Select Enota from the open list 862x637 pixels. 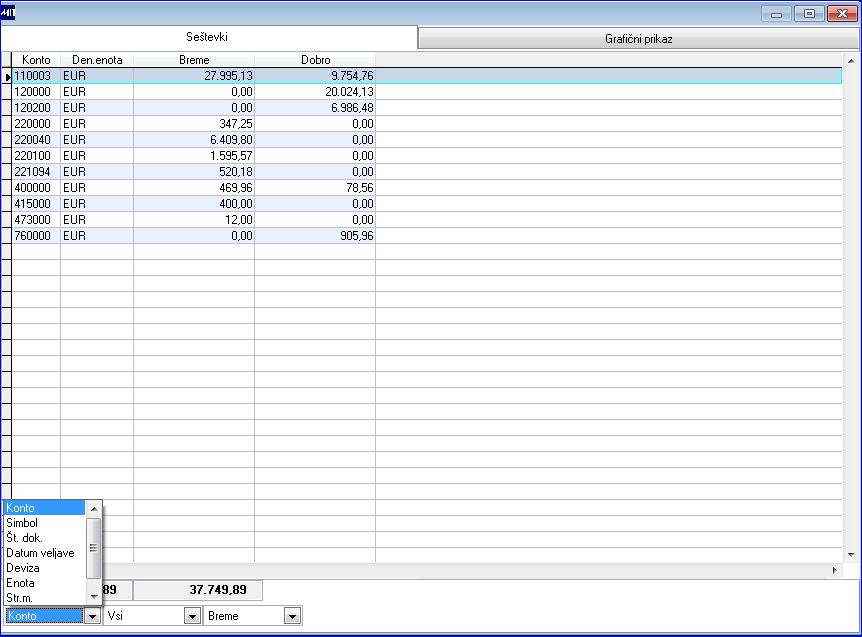(45, 583)
